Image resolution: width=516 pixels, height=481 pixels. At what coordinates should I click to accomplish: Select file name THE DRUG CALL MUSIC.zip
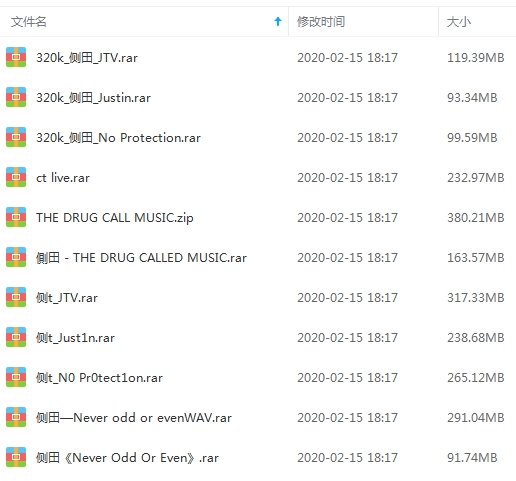(115, 218)
